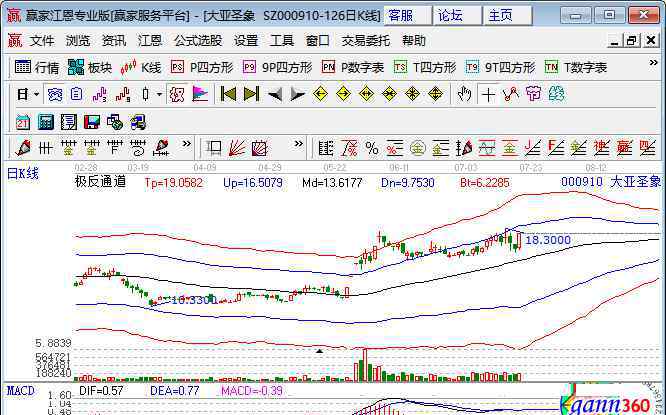Open the 窗口 menu
This screenshot has height=415, width=666.
click(318, 41)
